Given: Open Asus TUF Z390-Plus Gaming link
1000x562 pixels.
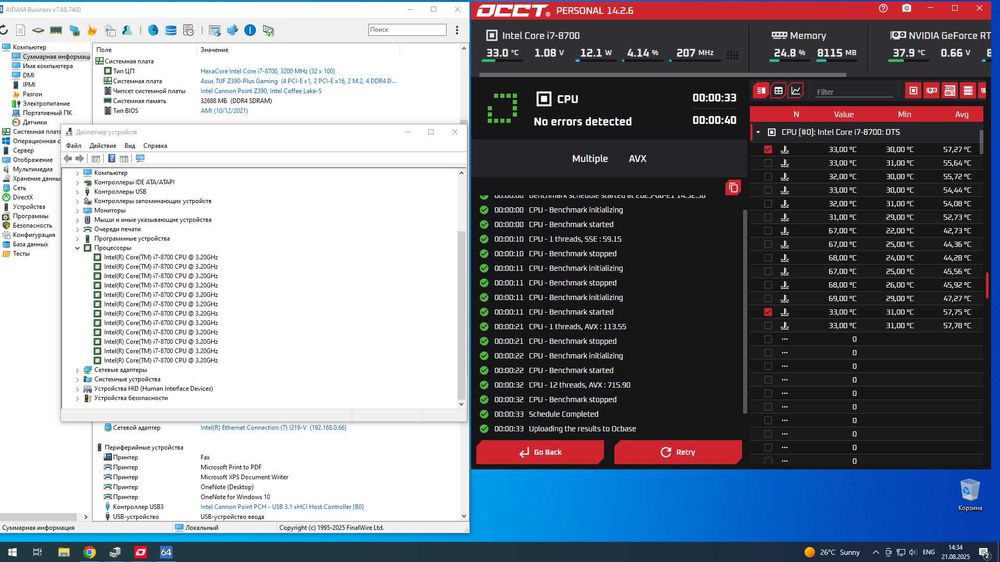Looking at the screenshot, I should coord(298,81).
